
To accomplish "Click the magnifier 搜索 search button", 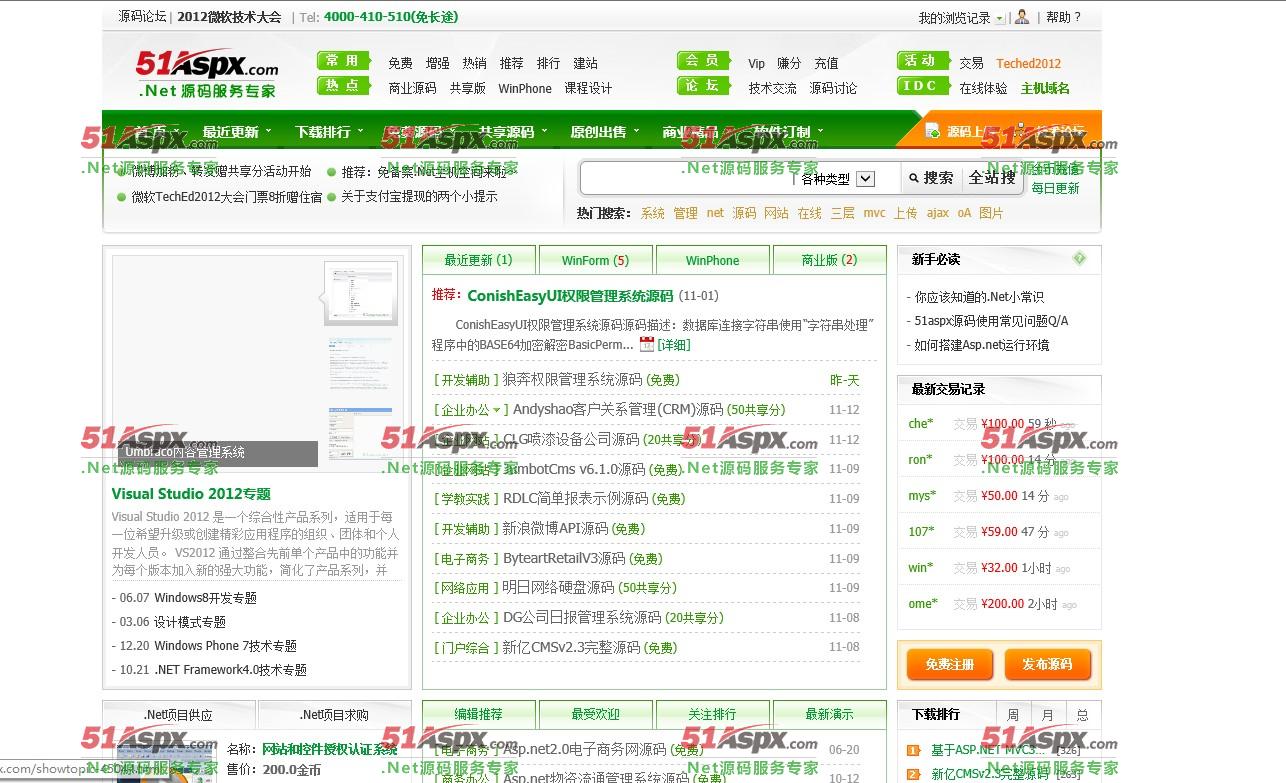I will click(x=930, y=178).
